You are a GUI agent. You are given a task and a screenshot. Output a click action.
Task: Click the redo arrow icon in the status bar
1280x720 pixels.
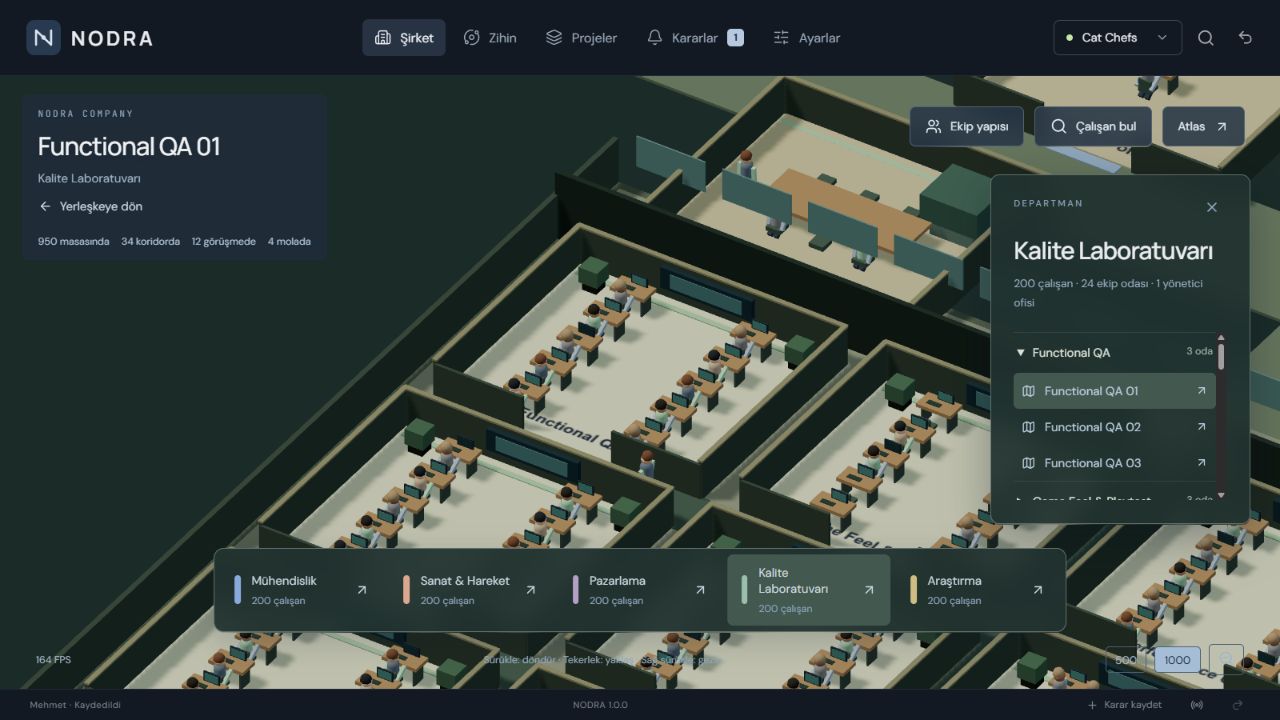[x=1238, y=705]
